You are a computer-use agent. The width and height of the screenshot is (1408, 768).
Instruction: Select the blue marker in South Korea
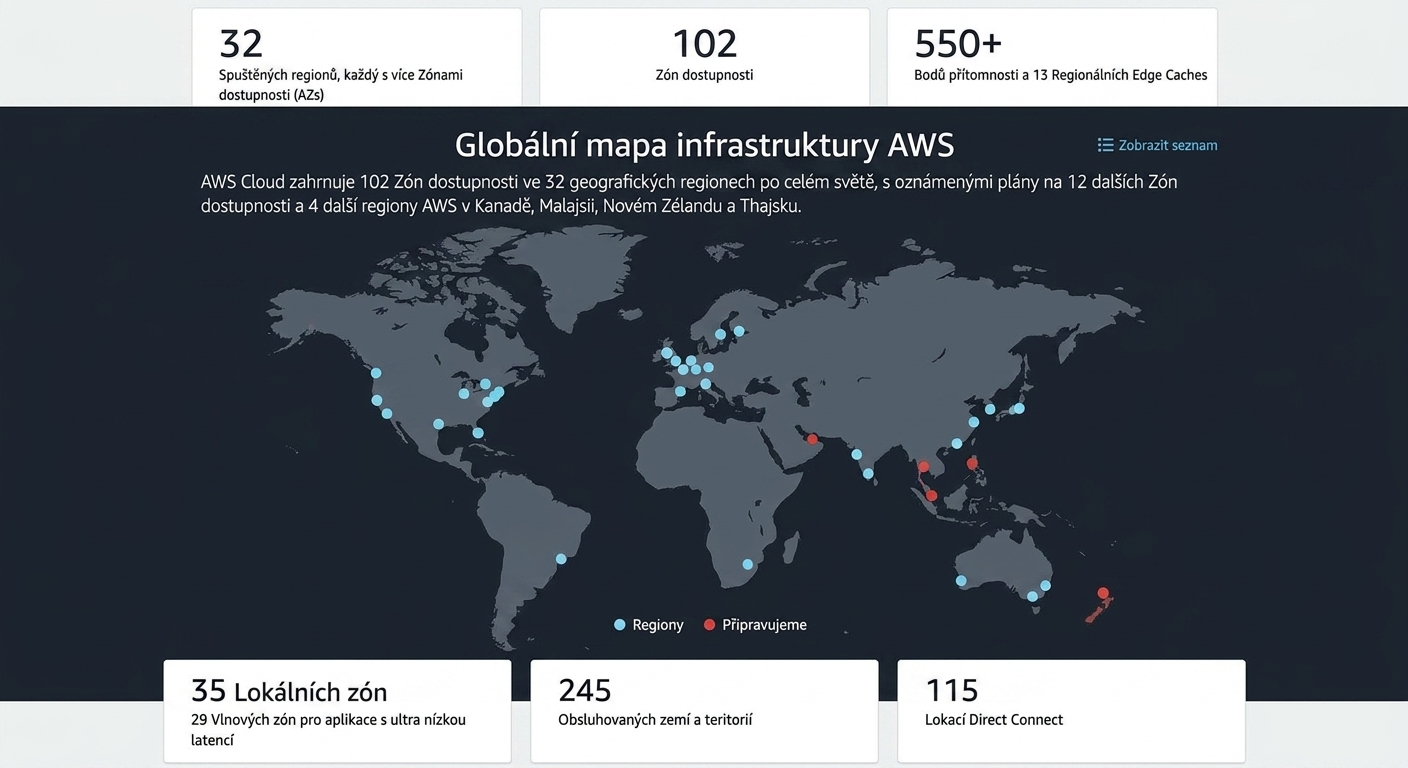(x=990, y=409)
